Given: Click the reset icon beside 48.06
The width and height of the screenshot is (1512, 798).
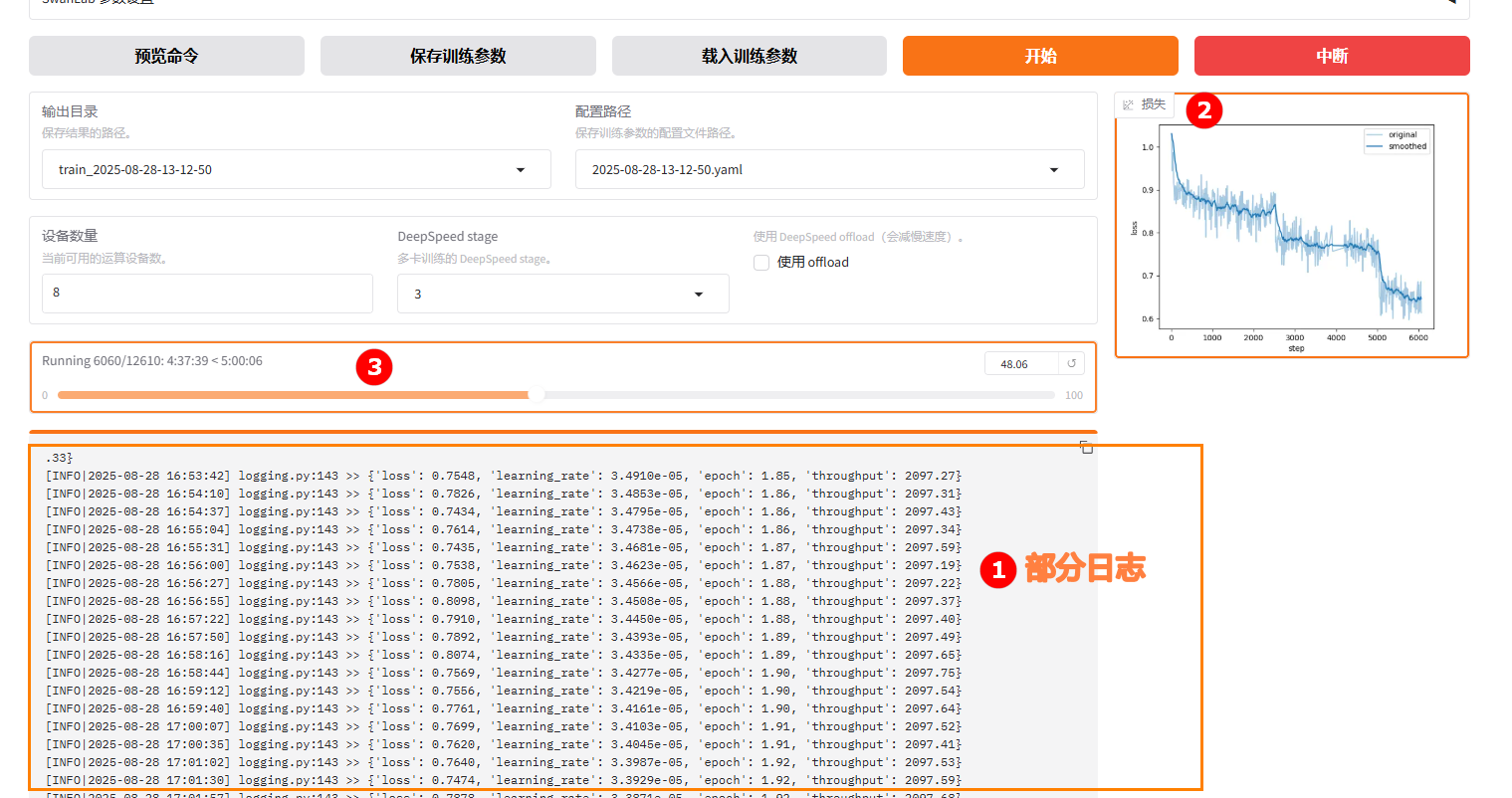Looking at the screenshot, I should (1071, 364).
